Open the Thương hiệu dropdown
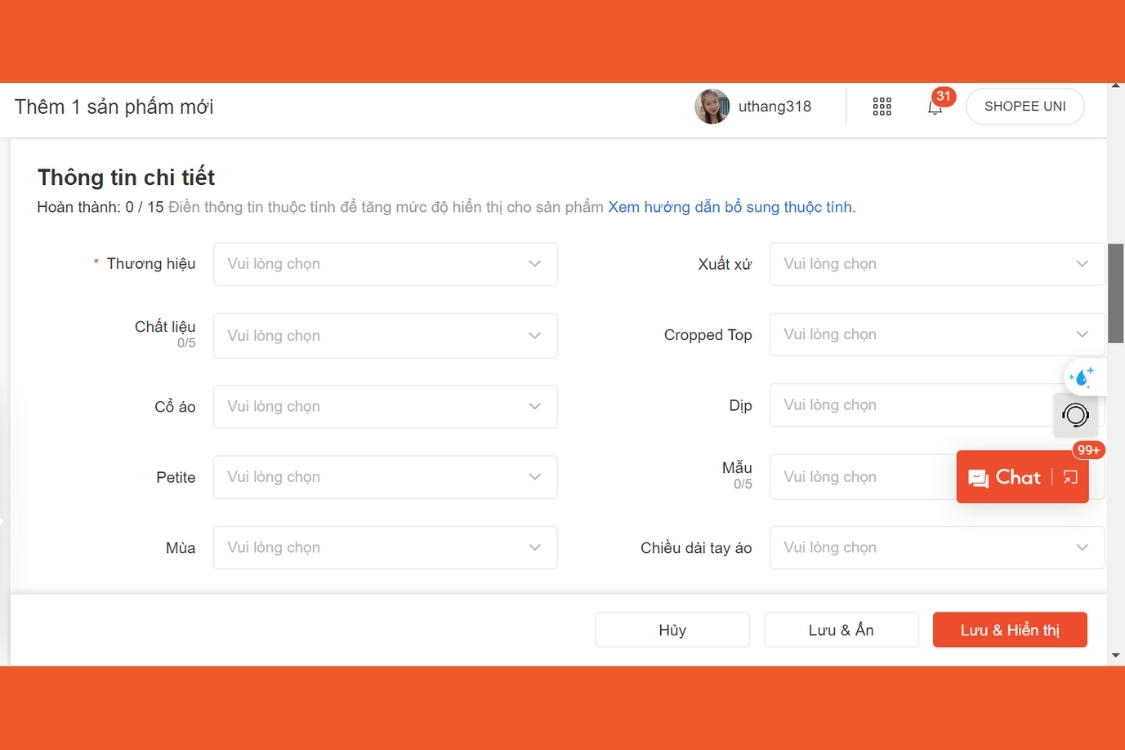 pyautogui.click(x=385, y=264)
